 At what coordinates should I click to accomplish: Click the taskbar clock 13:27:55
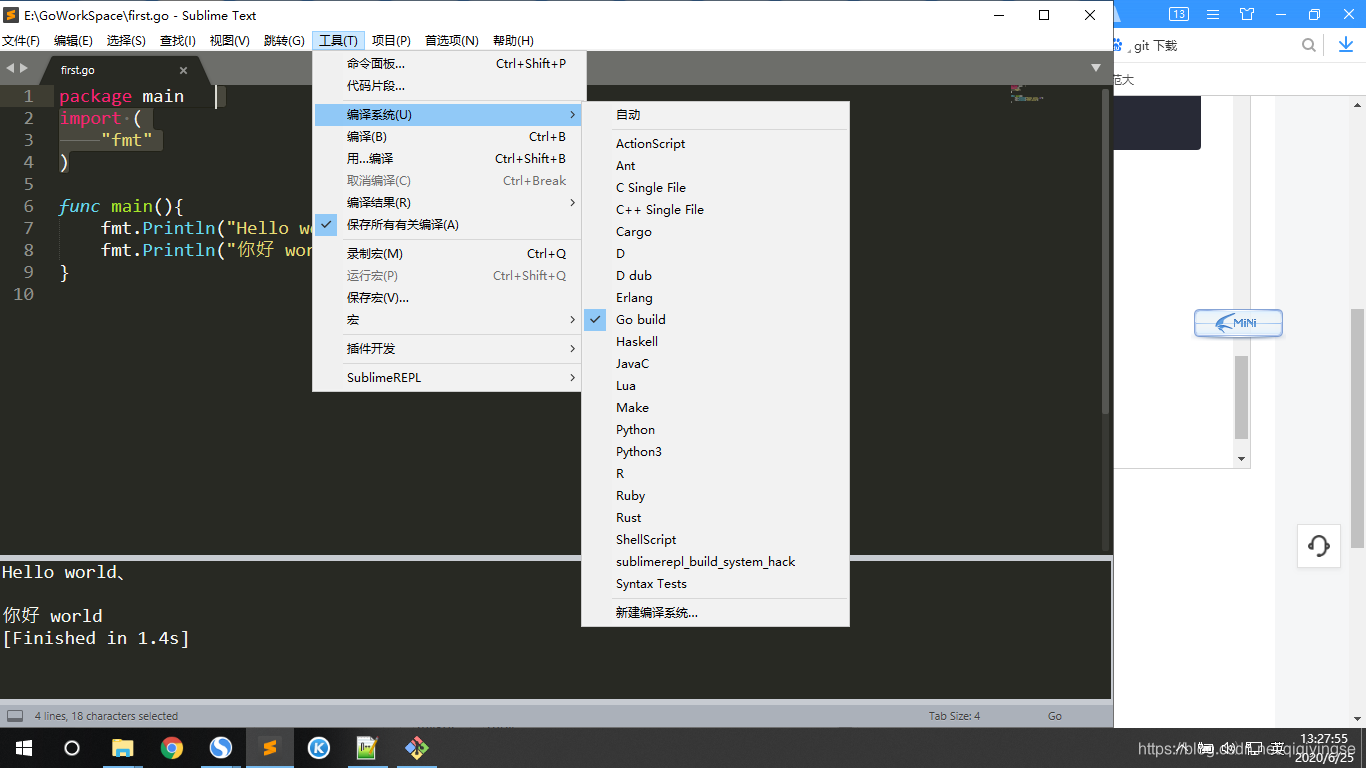(1324, 739)
